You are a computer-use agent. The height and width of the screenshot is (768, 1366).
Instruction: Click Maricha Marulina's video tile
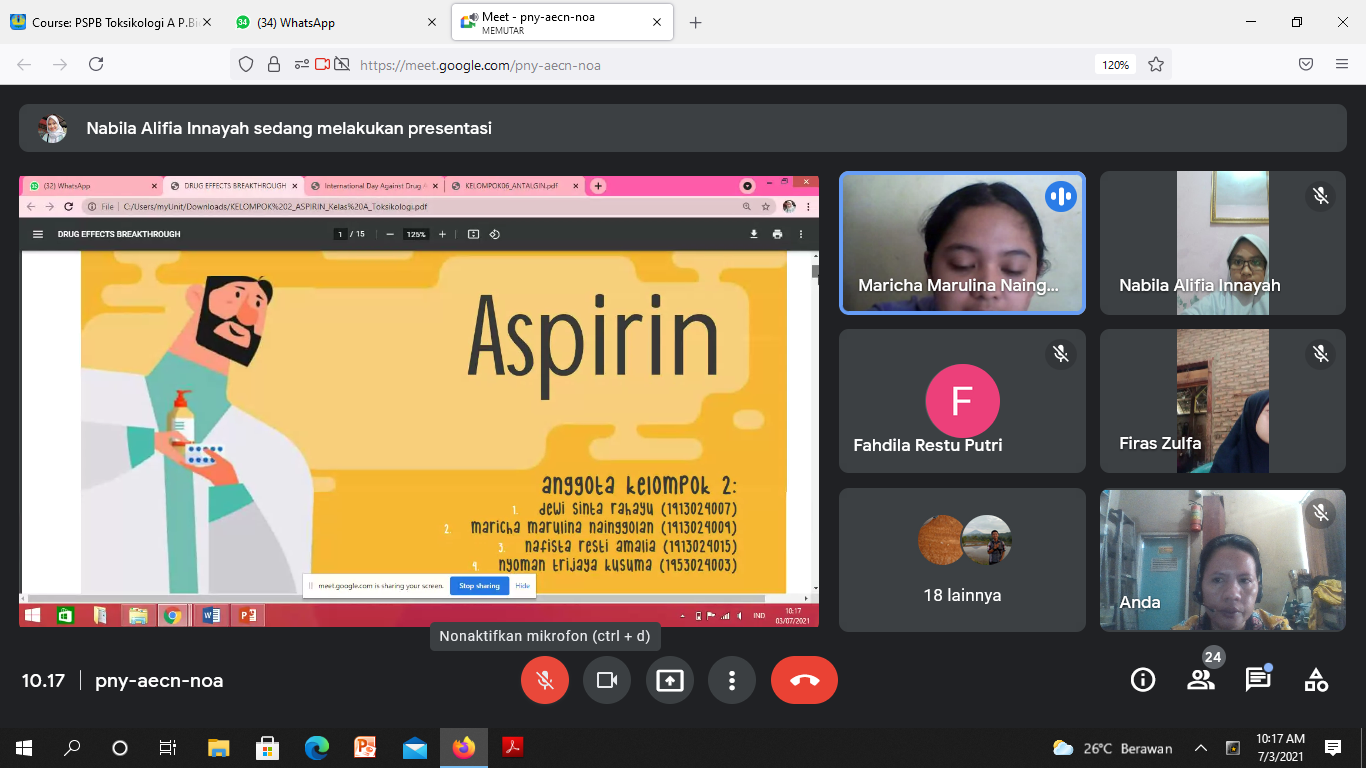962,243
